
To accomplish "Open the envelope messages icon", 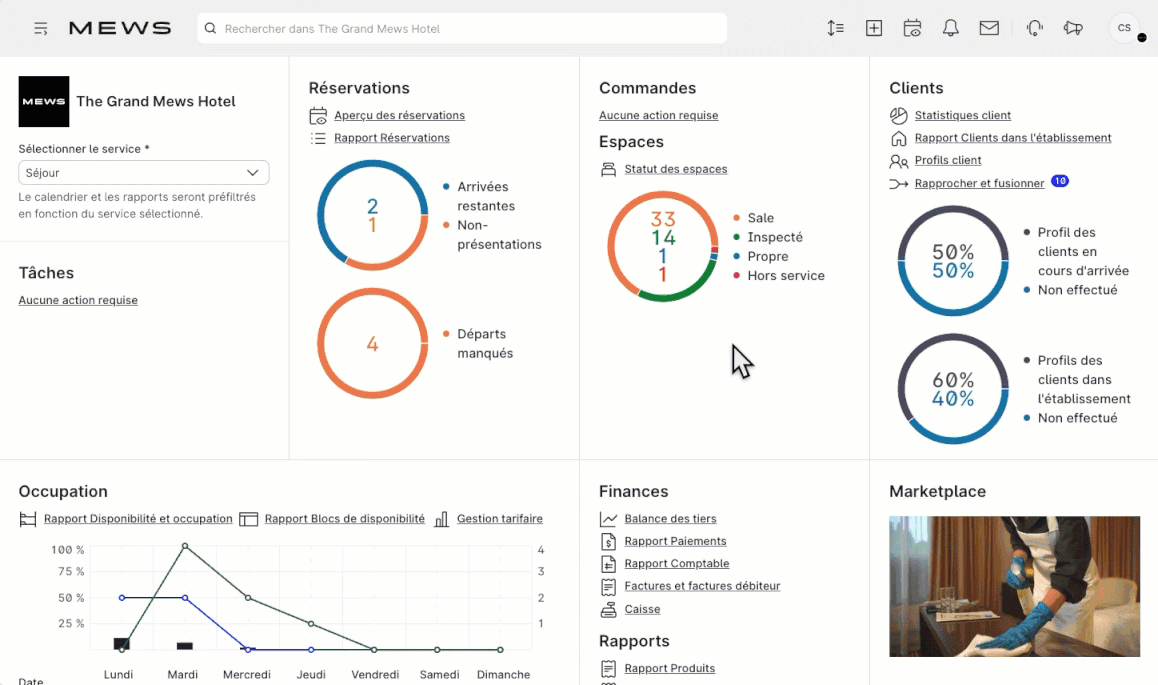I will click(x=989, y=28).
